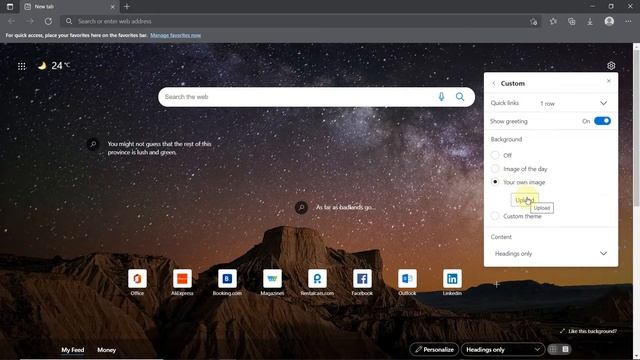640x360 pixels.
Task: Click the browser address bar
Action: [x=300, y=21]
